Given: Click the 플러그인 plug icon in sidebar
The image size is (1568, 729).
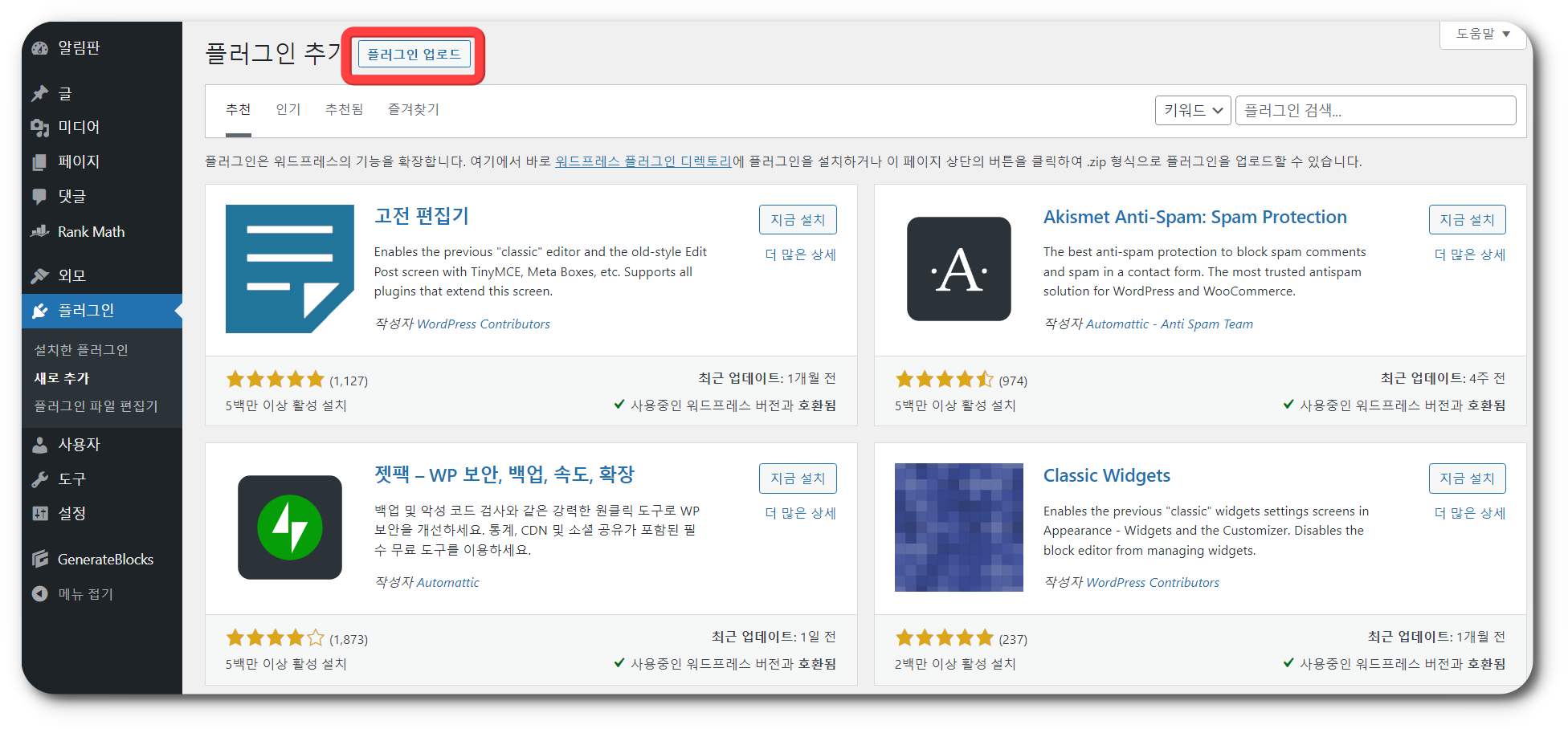Looking at the screenshot, I should point(40,311).
